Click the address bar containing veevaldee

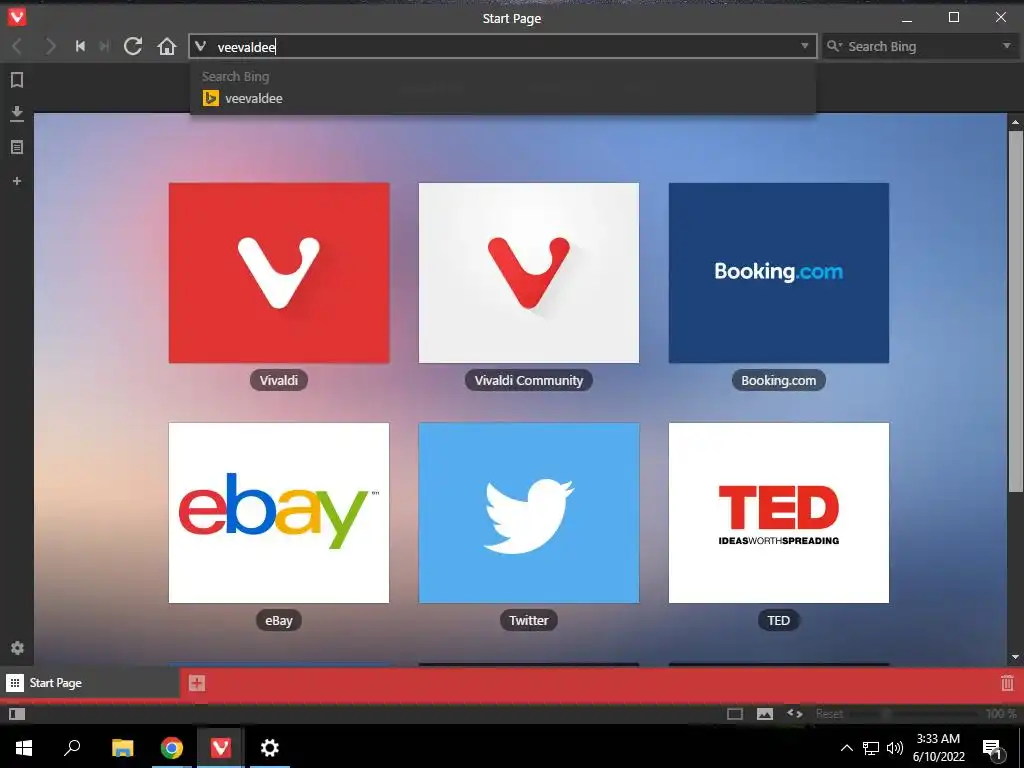503,46
